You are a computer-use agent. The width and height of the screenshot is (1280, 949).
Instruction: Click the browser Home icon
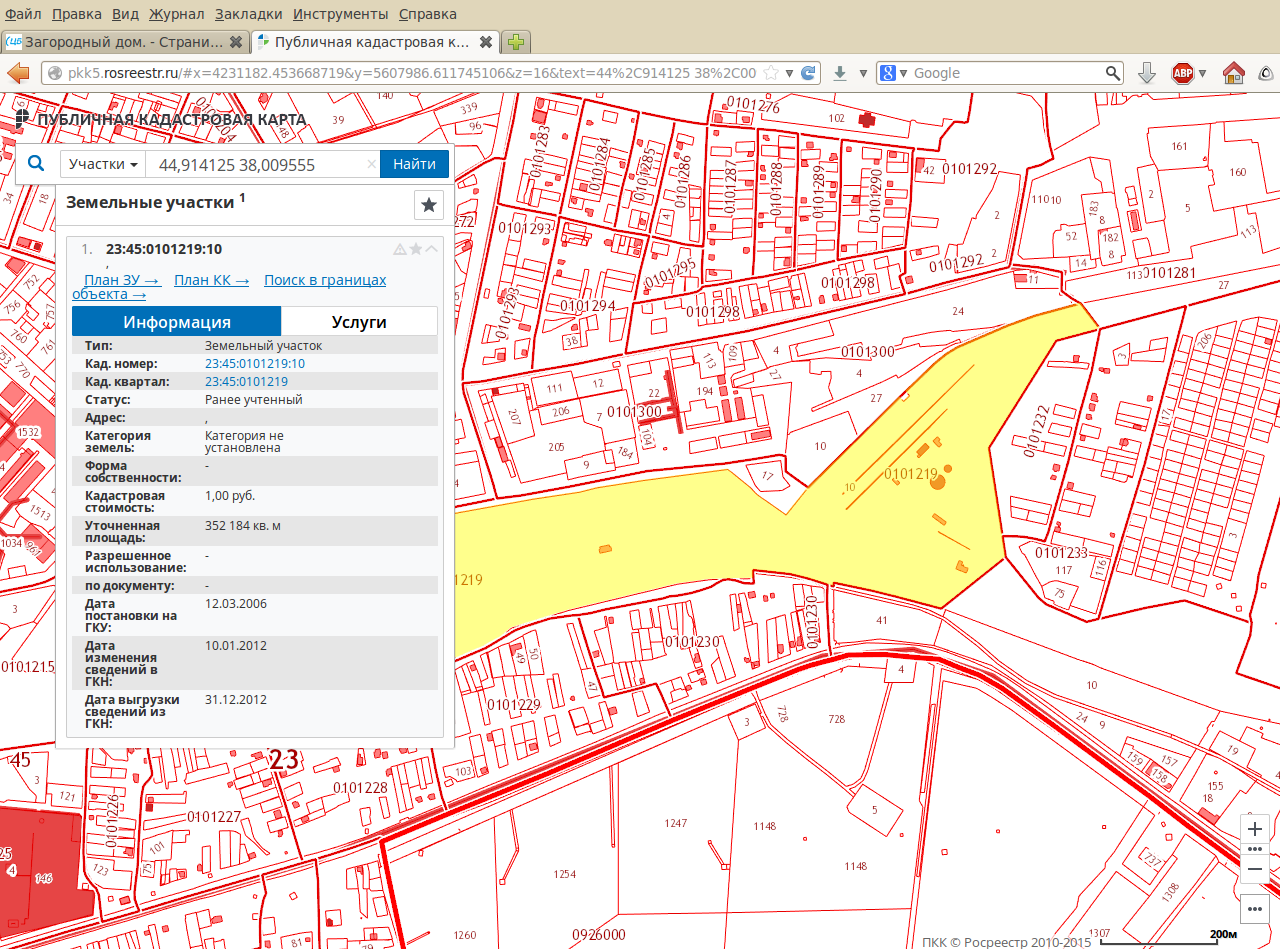coord(1234,73)
